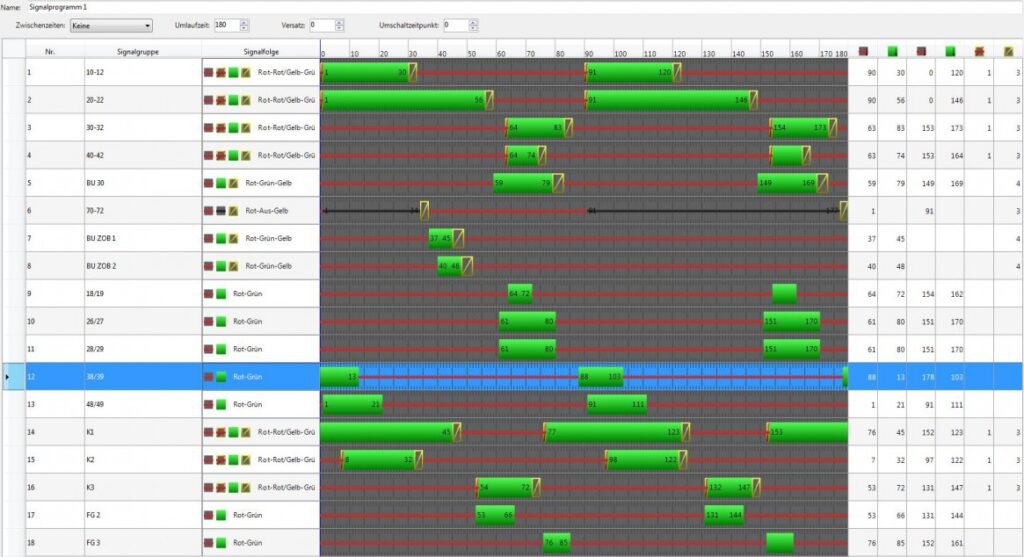Click the Versatz spinner arrows
The image size is (1024, 557).
[x=339, y=25]
